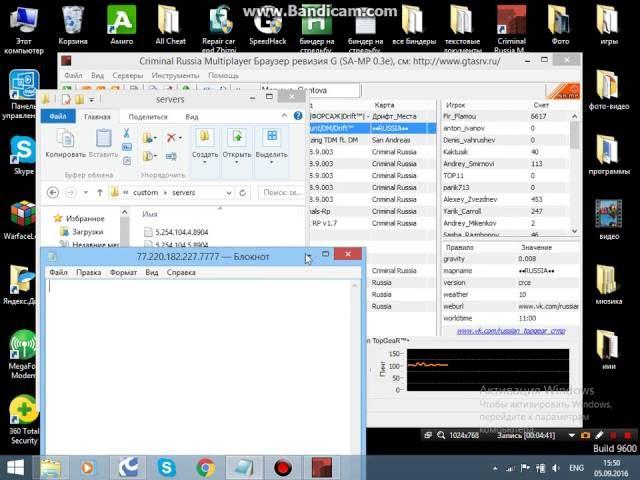Open the Notepad Справка menu

(x=181, y=272)
